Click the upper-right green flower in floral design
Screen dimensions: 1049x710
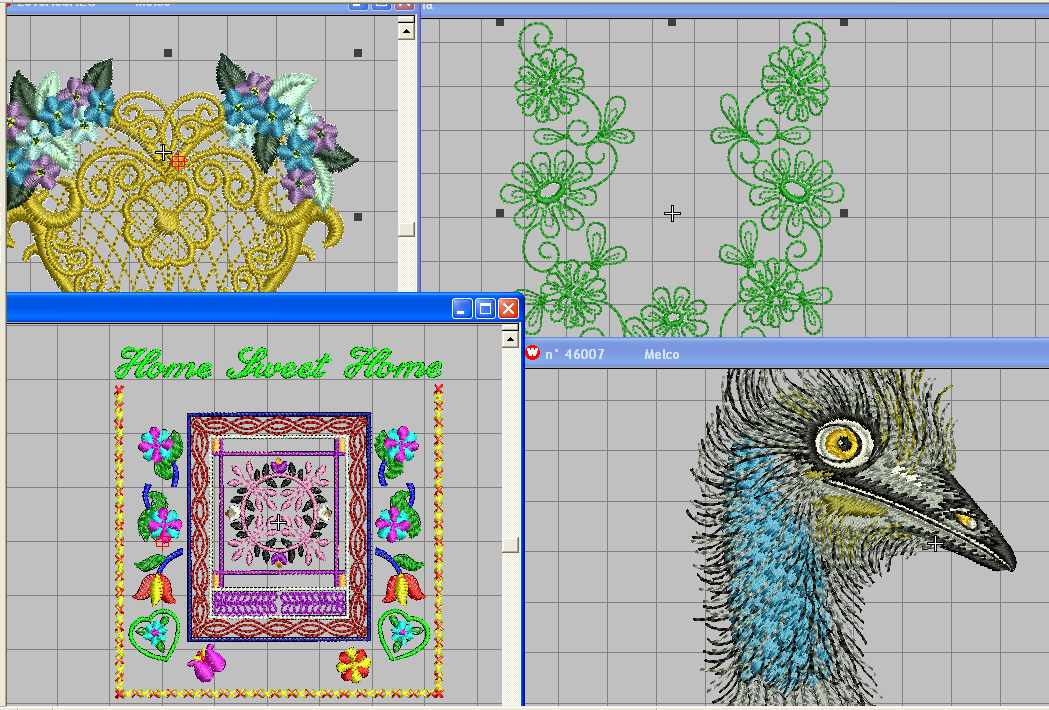[795, 84]
